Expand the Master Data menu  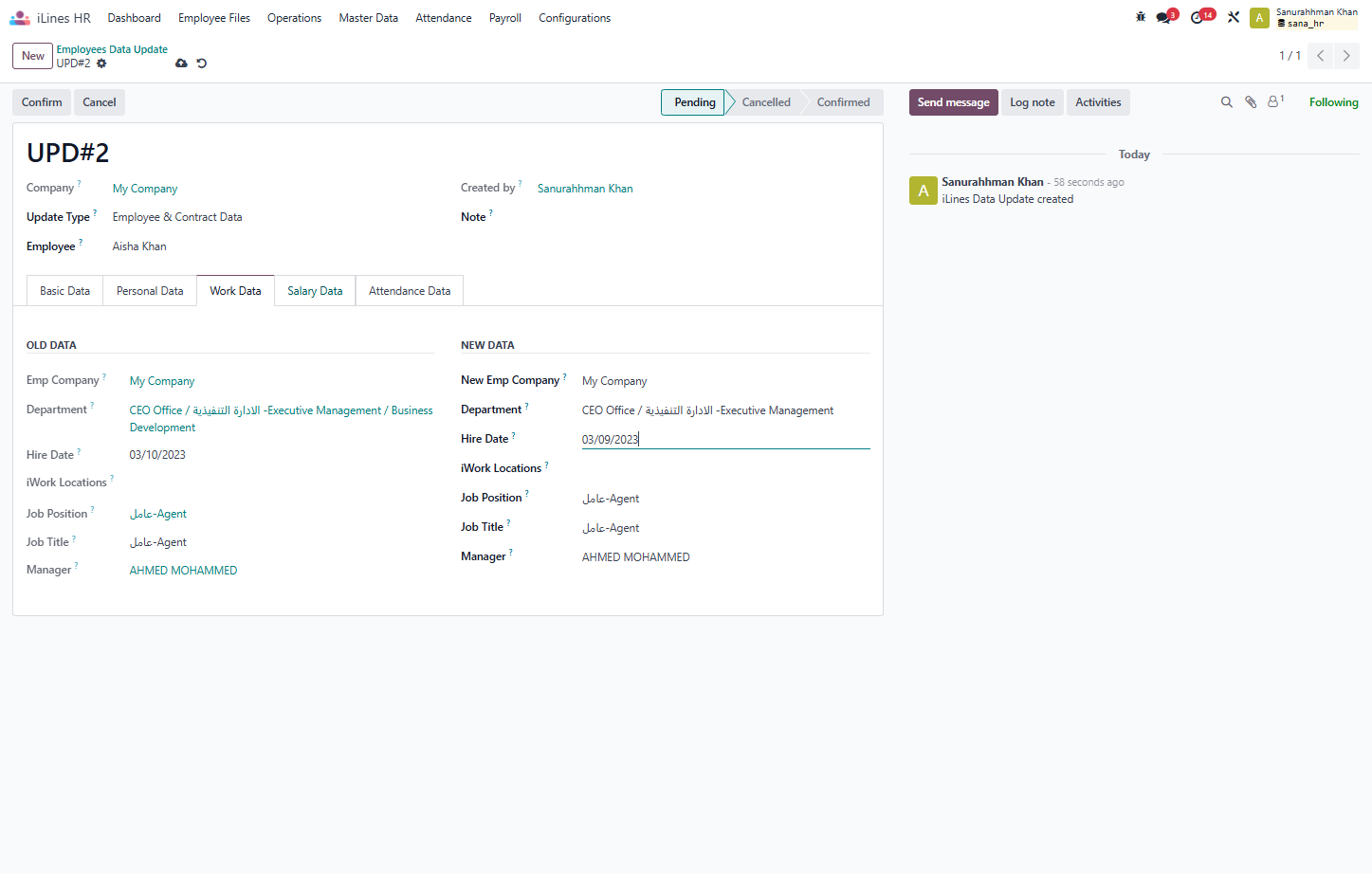pos(369,18)
